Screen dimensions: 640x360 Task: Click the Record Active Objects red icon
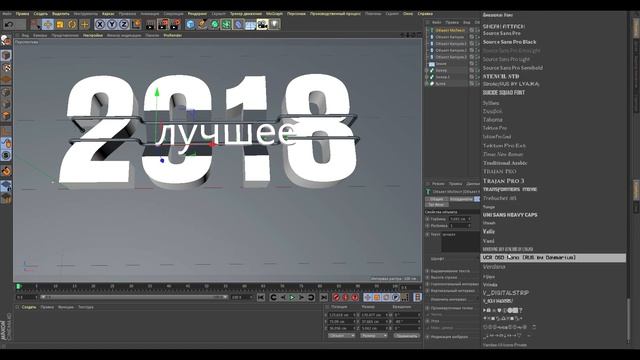click(x=336, y=298)
